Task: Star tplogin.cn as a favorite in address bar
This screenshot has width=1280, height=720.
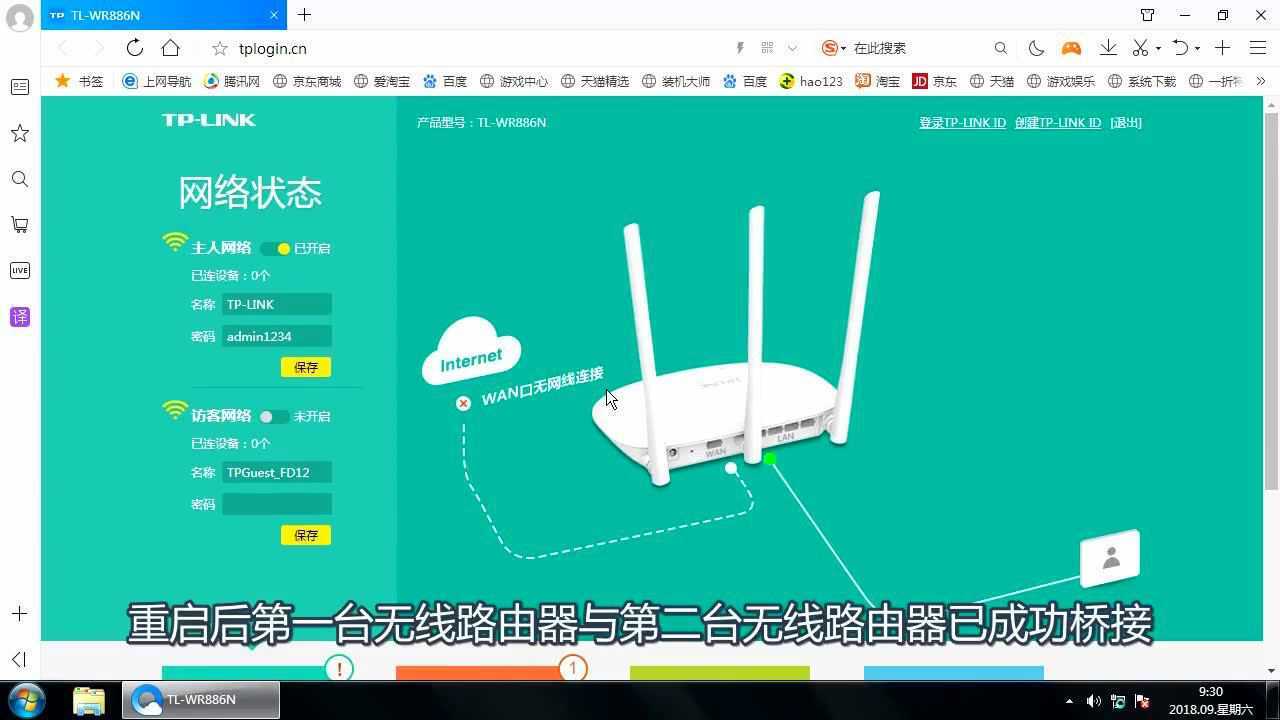Action: [x=219, y=48]
